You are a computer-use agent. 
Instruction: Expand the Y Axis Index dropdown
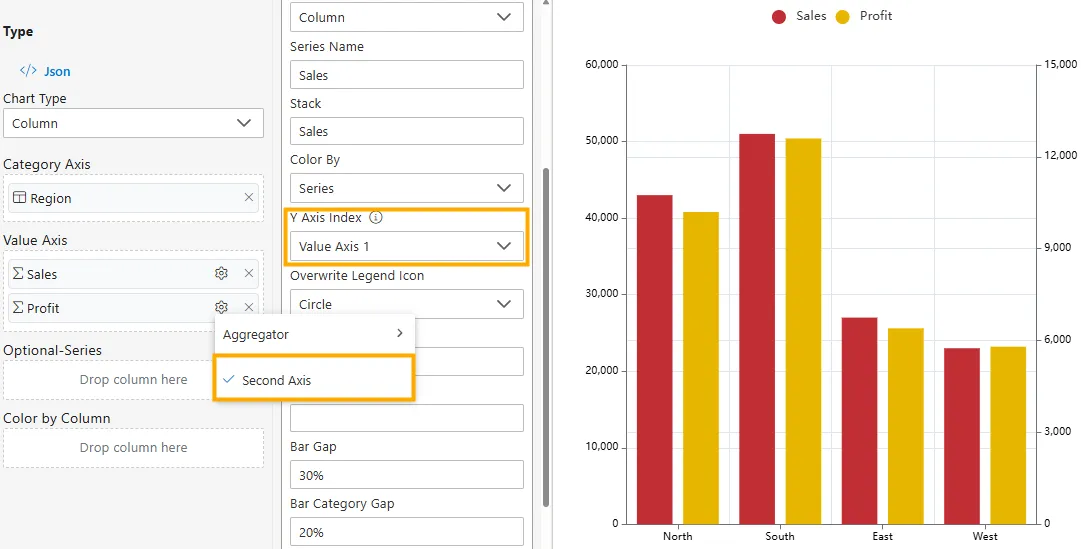click(406, 246)
